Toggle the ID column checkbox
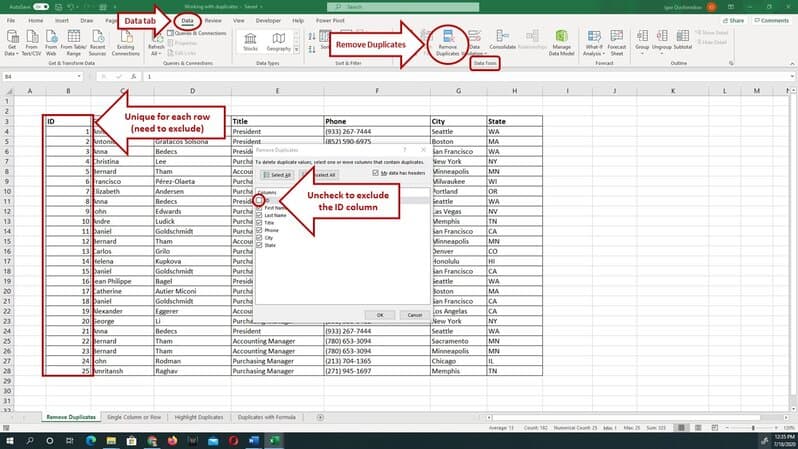The height and width of the screenshot is (449, 798). pyautogui.click(x=259, y=200)
